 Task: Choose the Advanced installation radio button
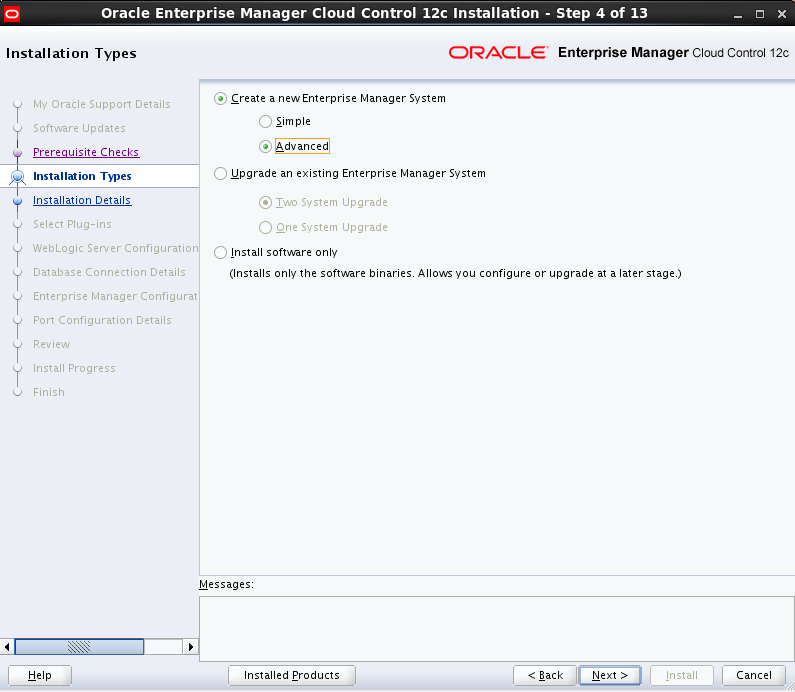[265, 147]
